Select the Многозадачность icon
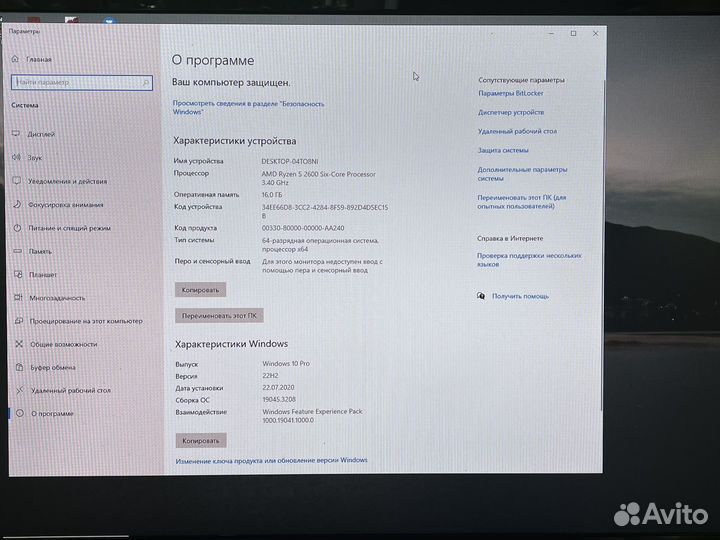This screenshot has height=540, width=720. tap(18, 297)
